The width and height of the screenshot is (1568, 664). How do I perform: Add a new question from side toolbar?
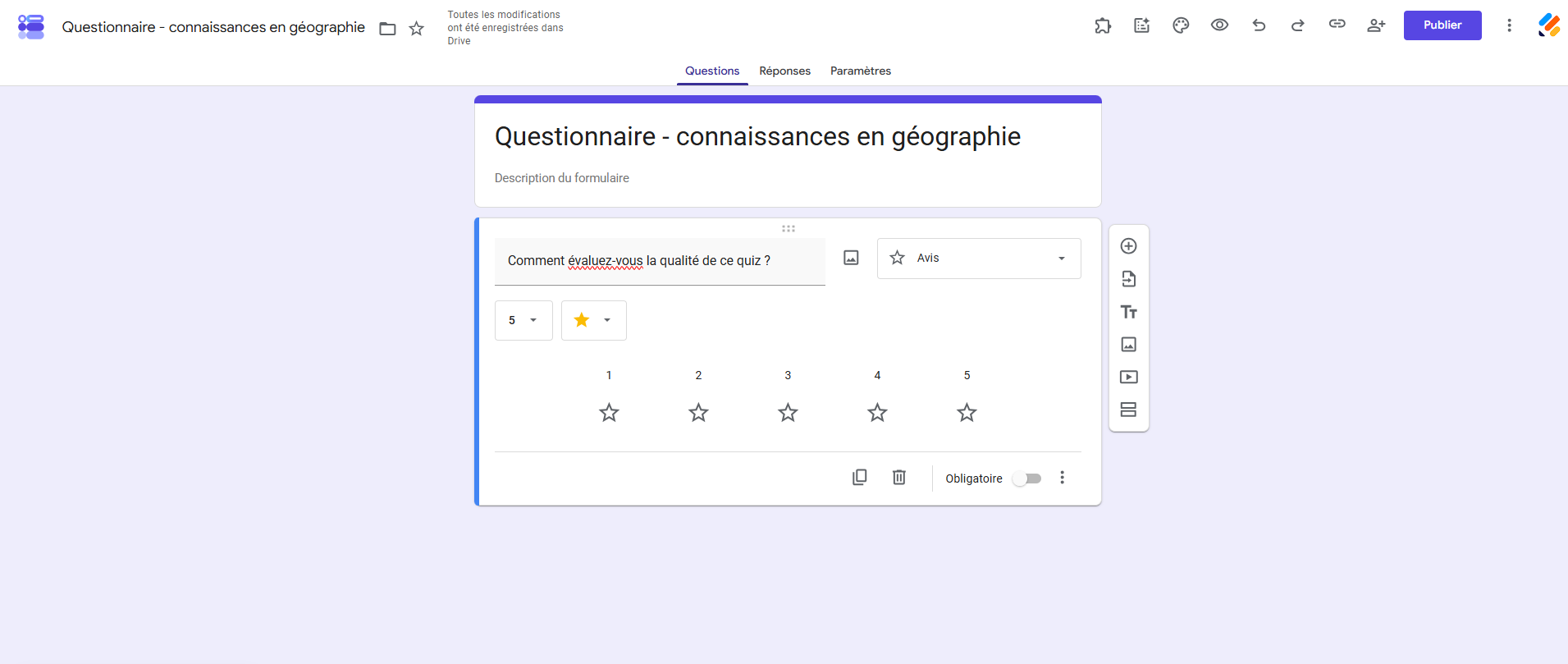click(1129, 246)
